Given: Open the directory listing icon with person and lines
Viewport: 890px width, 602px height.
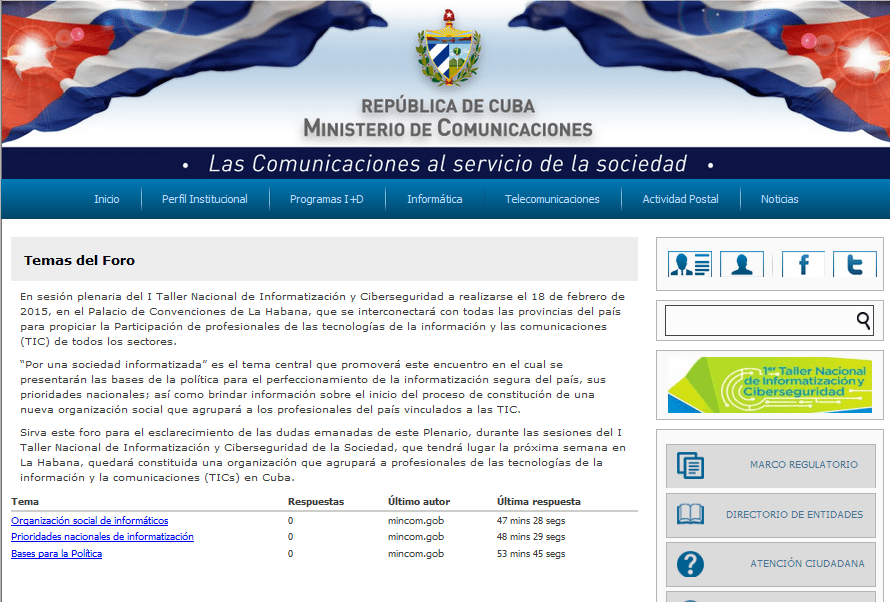Looking at the screenshot, I should tap(690, 264).
